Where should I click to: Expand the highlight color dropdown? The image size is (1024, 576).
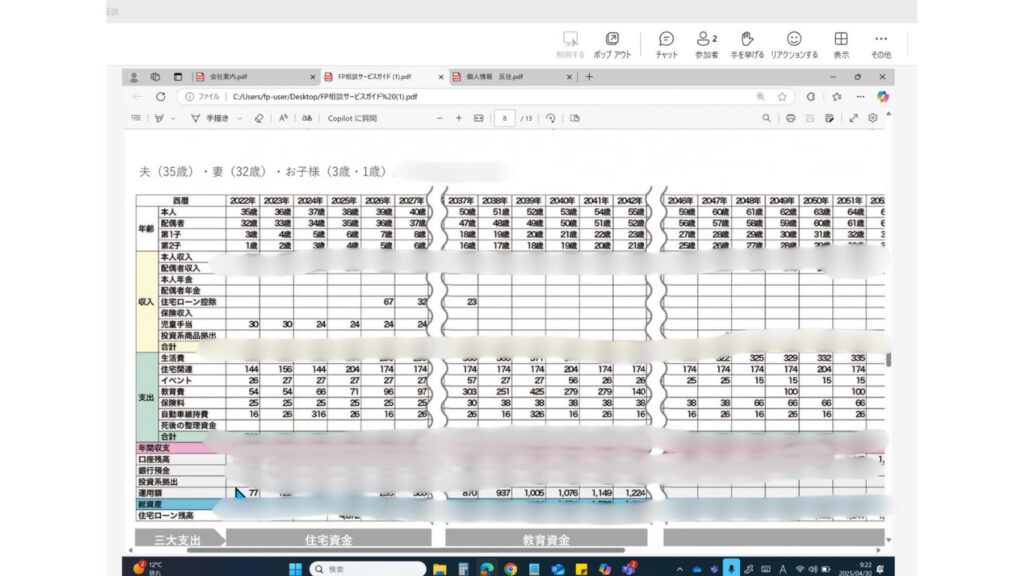[x=173, y=119]
